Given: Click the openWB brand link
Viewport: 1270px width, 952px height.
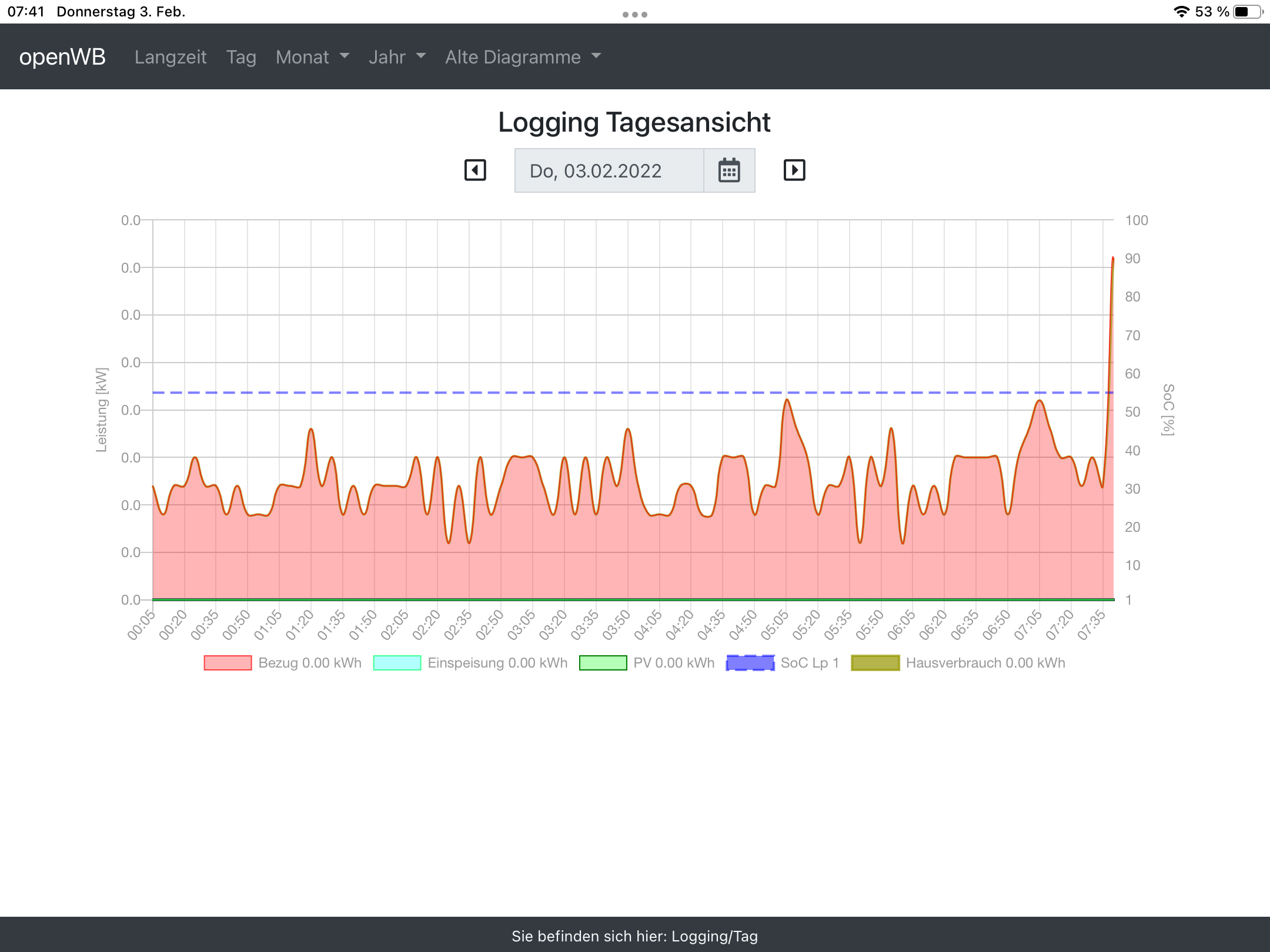Looking at the screenshot, I should 62,57.
